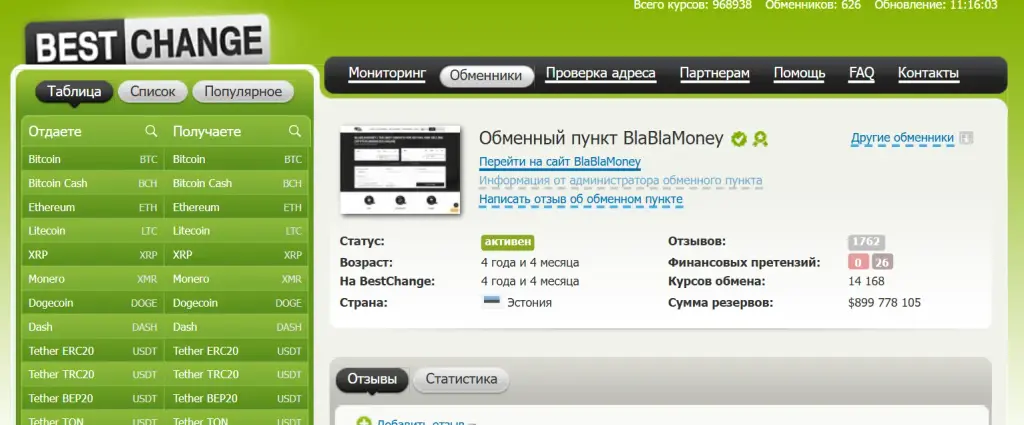1024x425 pixels.
Task: Click the Всего курсов: 968938 counter
Action: 692,5
